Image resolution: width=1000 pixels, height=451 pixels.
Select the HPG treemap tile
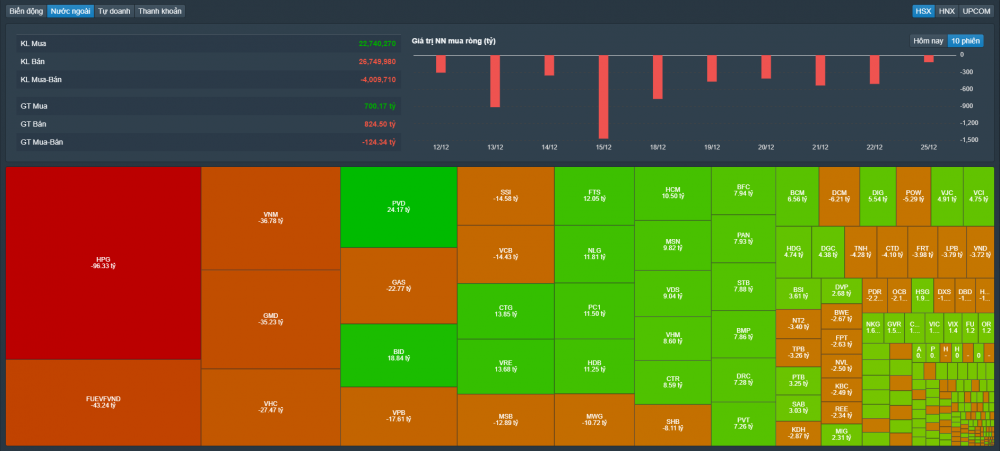click(x=103, y=263)
